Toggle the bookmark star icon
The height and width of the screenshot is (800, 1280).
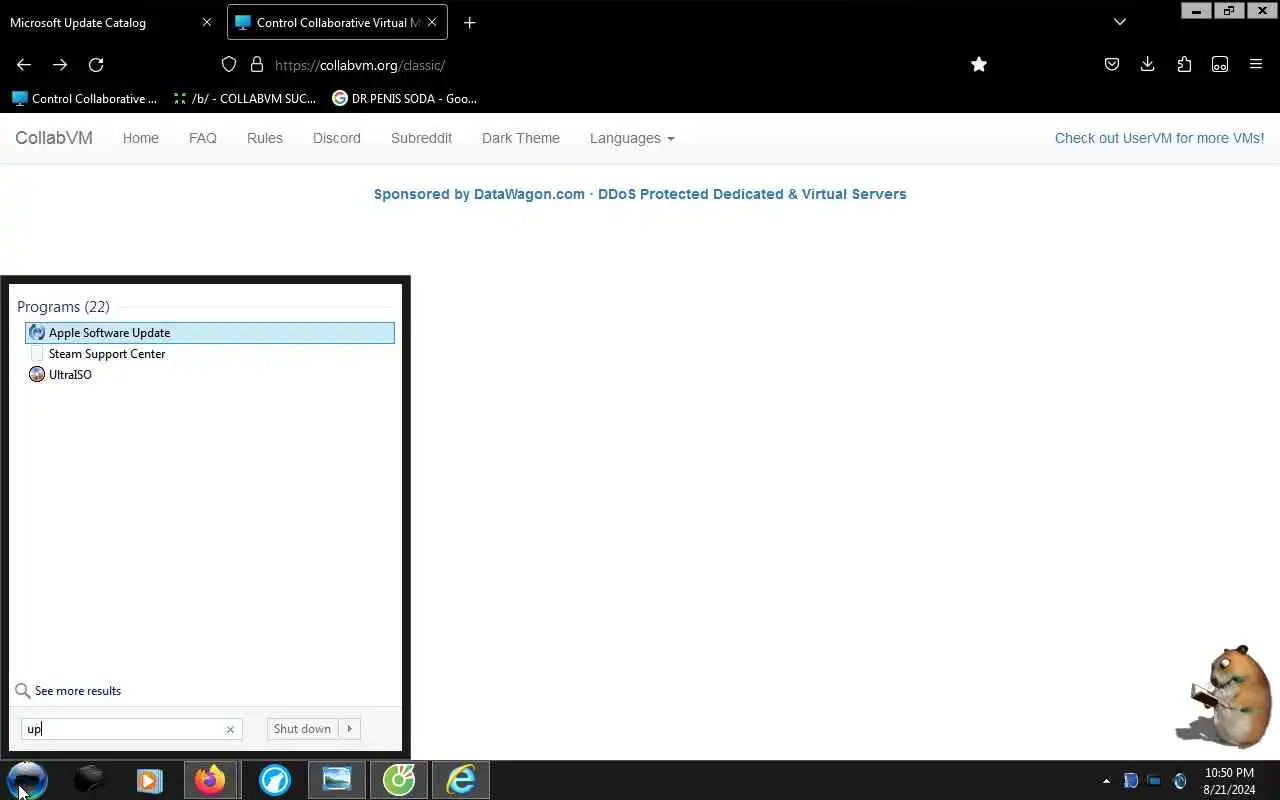979,64
